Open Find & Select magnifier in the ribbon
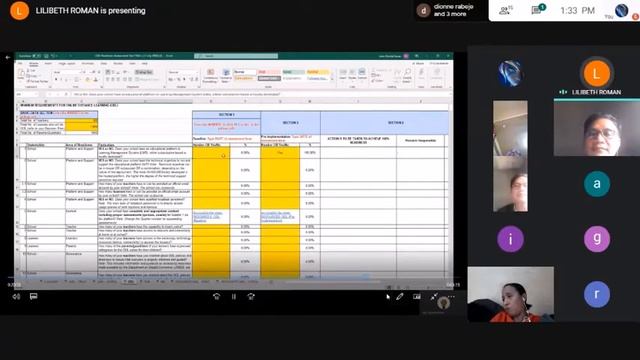The height and width of the screenshot is (360, 640). [407, 76]
